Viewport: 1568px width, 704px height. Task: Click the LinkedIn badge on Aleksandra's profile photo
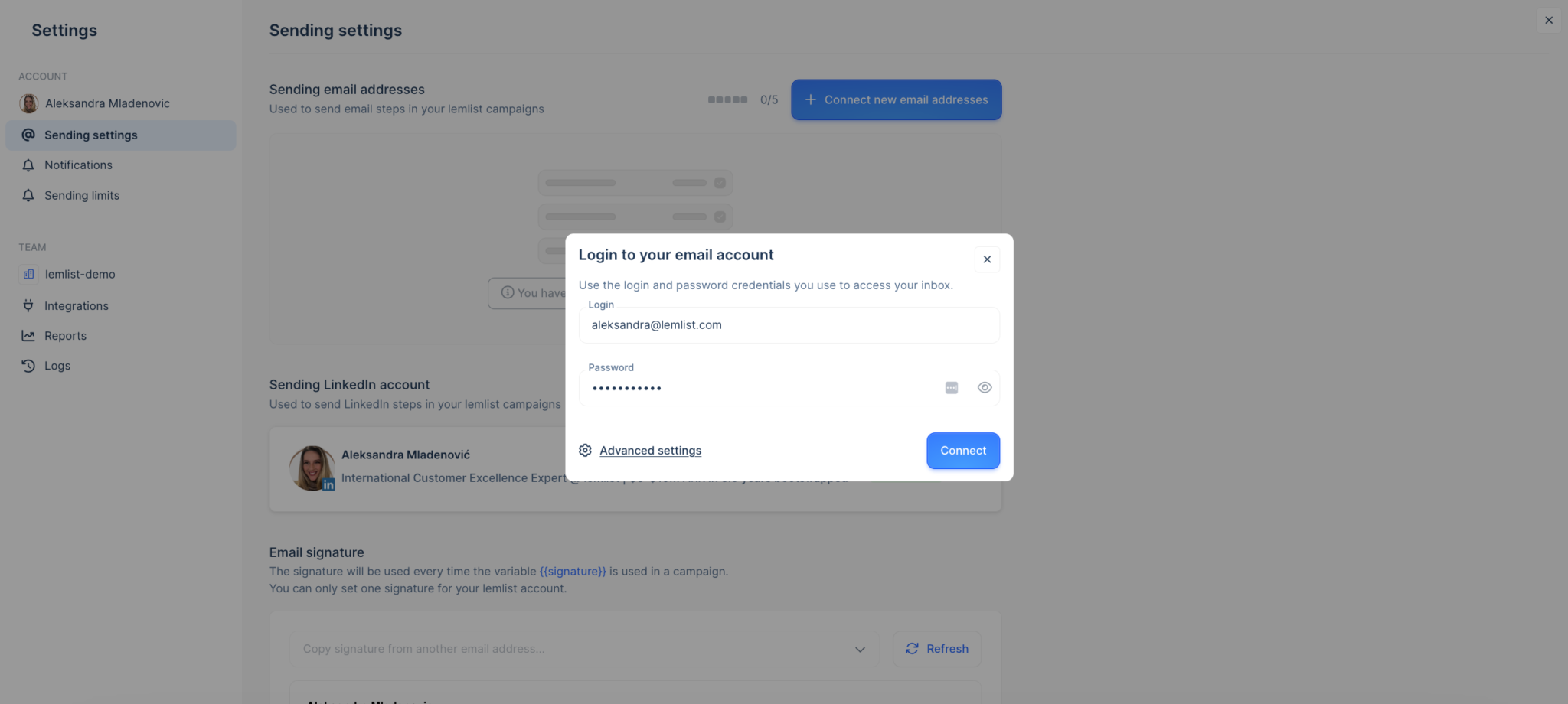tap(329, 484)
